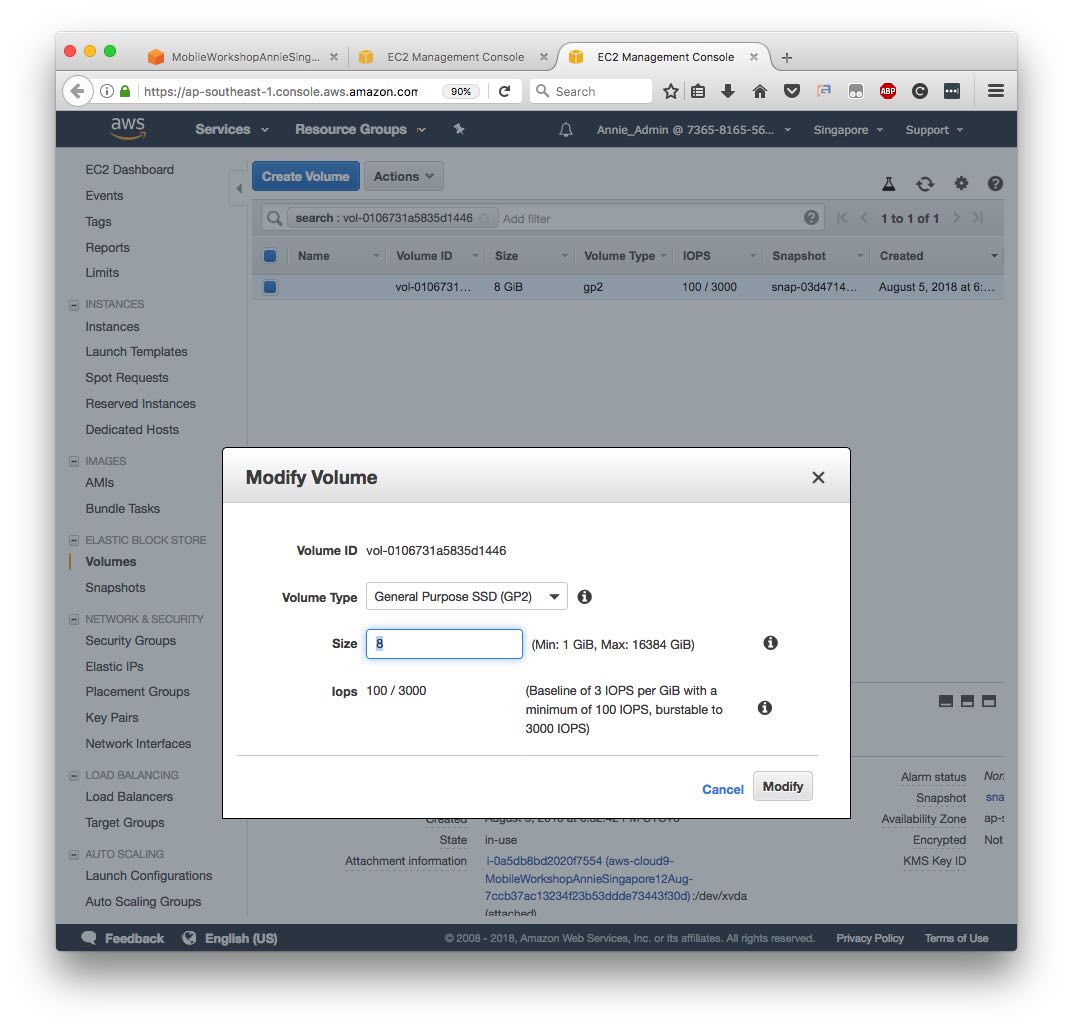The image size is (1073, 1031).
Task: Expand the Services menu
Action: pos(231,129)
